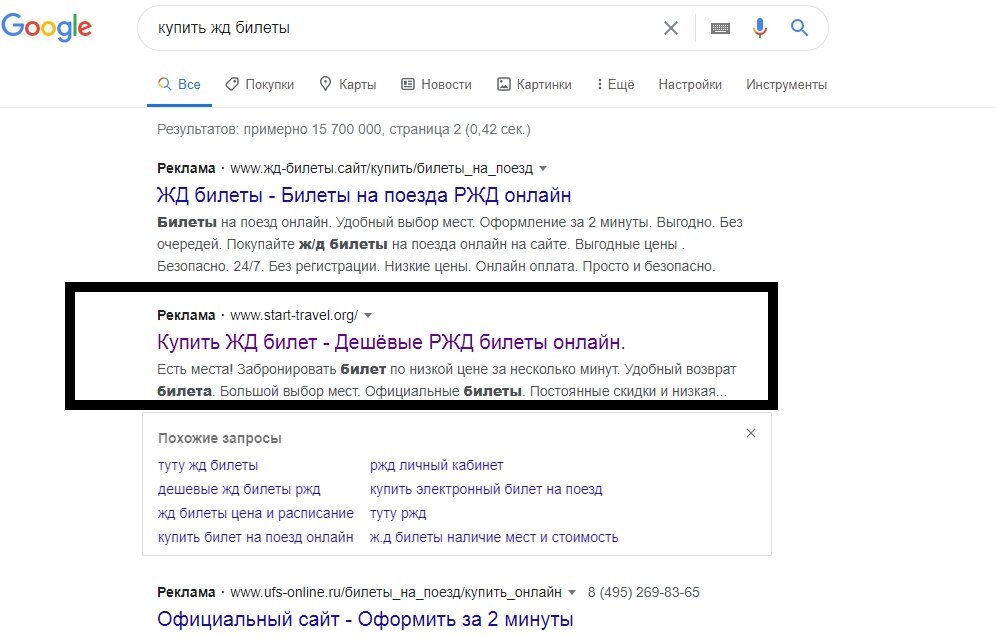Viewport: 996px width, 637px height.
Task: Submit search with magnifier icon
Action: [x=799, y=27]
